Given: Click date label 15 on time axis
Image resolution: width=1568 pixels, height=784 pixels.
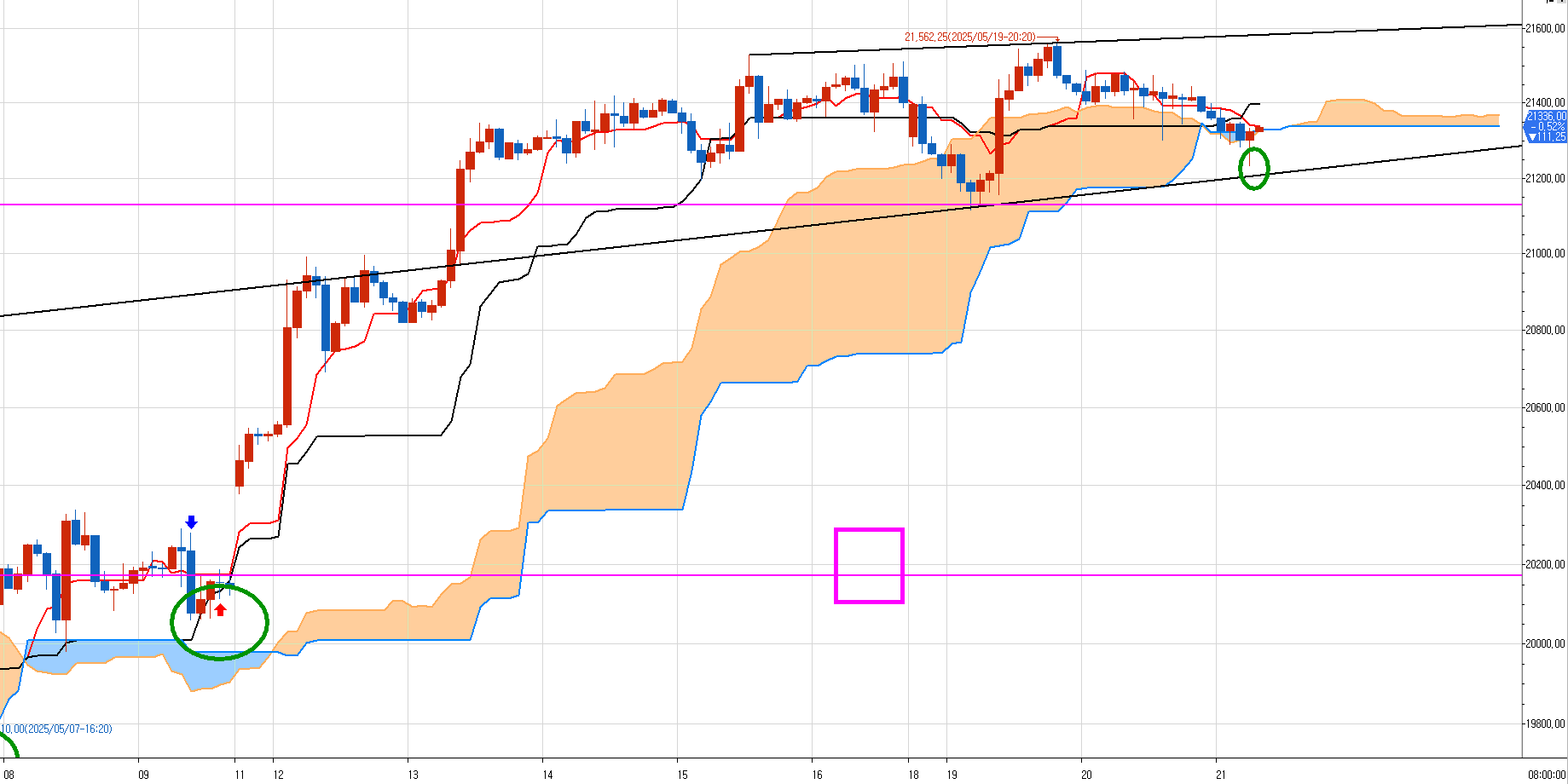Looking at the screenshot, I should (x=682, y=775).
